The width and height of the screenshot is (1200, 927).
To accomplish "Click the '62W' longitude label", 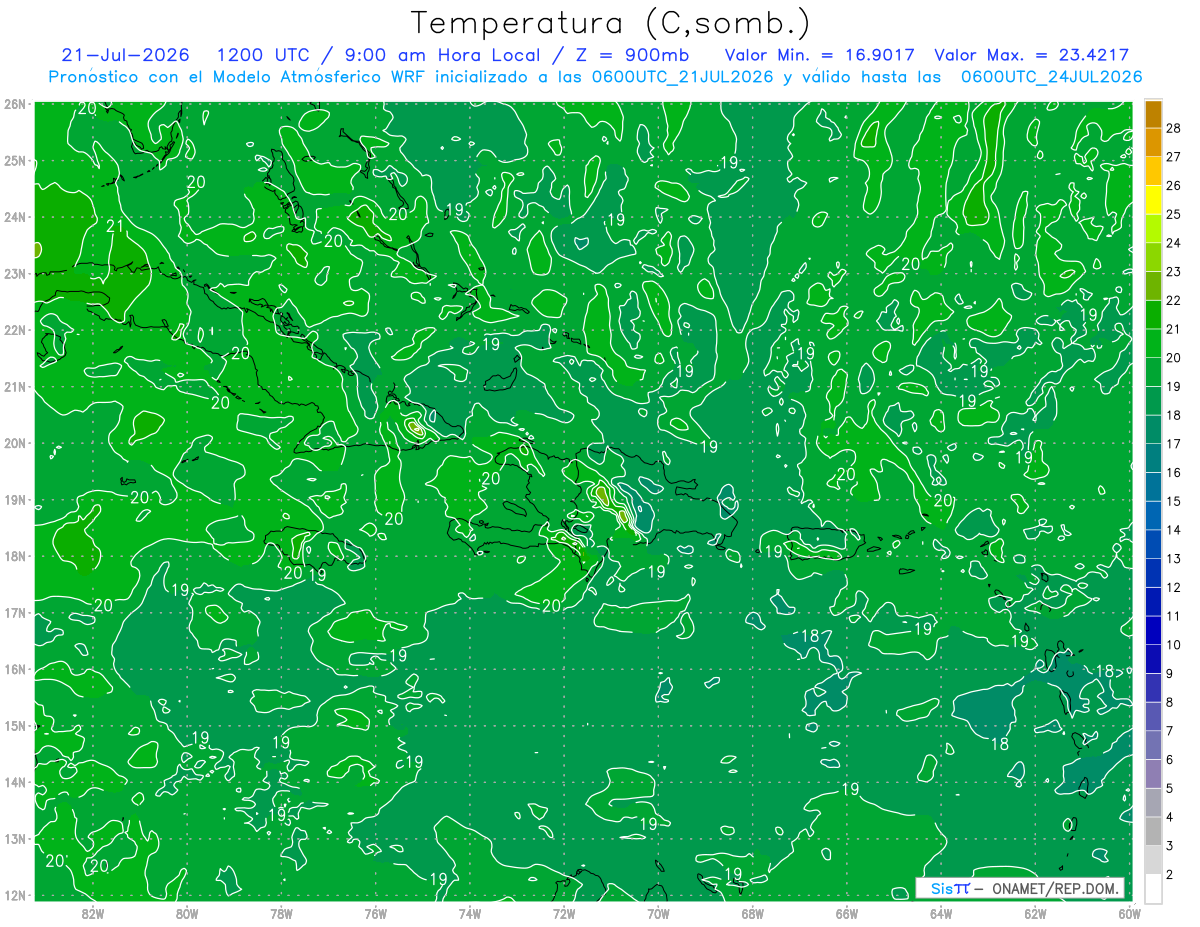I will tap(1035, 912).
